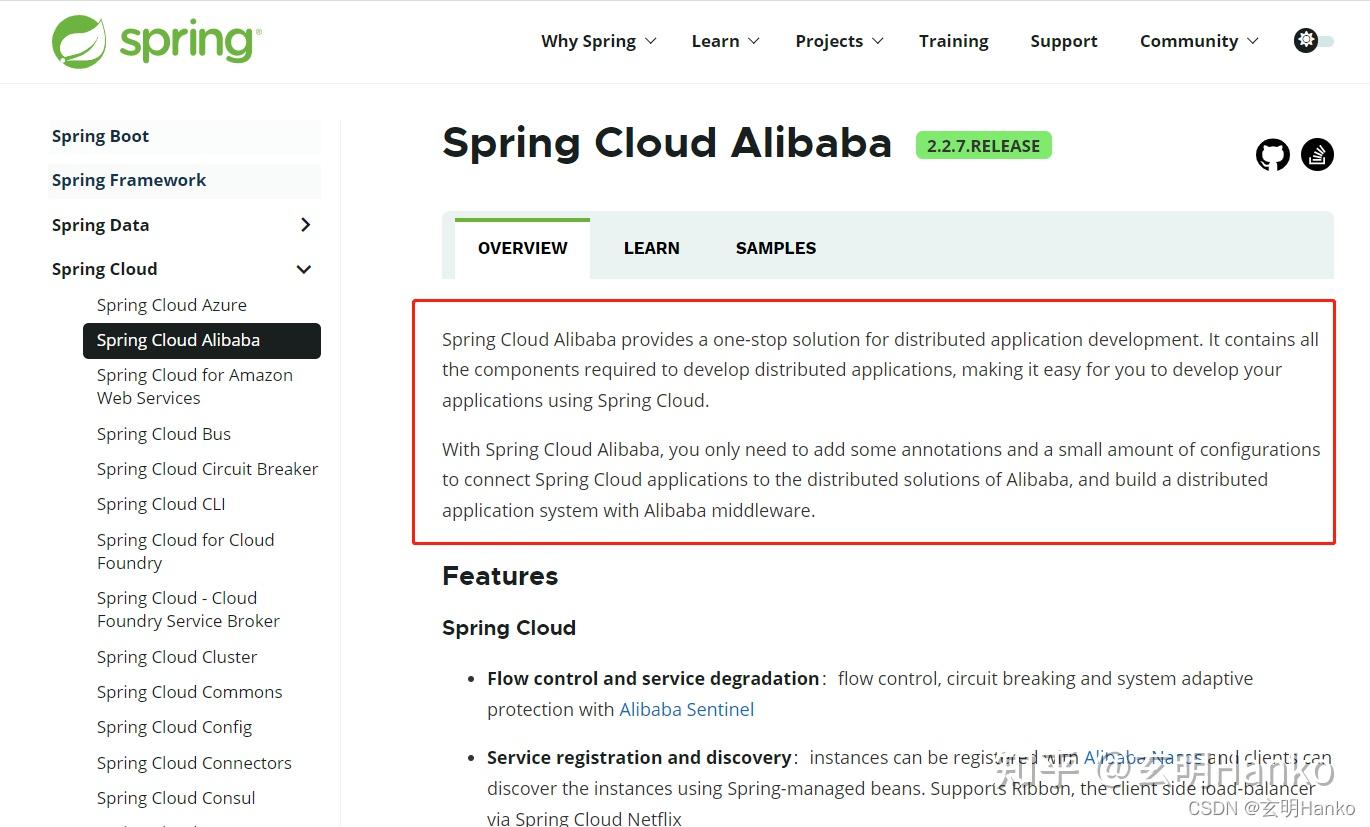Select Spring Cloud Azure
Viewport: 1370px width, 827px height.
(x=172, y=305)
